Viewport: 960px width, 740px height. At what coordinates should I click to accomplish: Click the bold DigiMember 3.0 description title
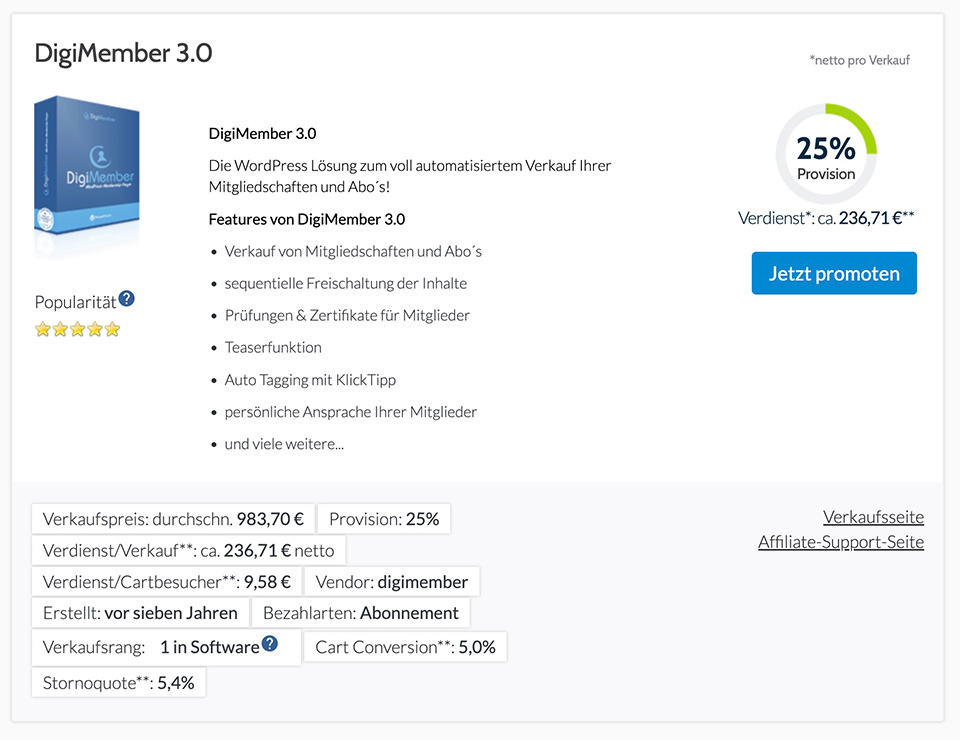tap(263, 133)
